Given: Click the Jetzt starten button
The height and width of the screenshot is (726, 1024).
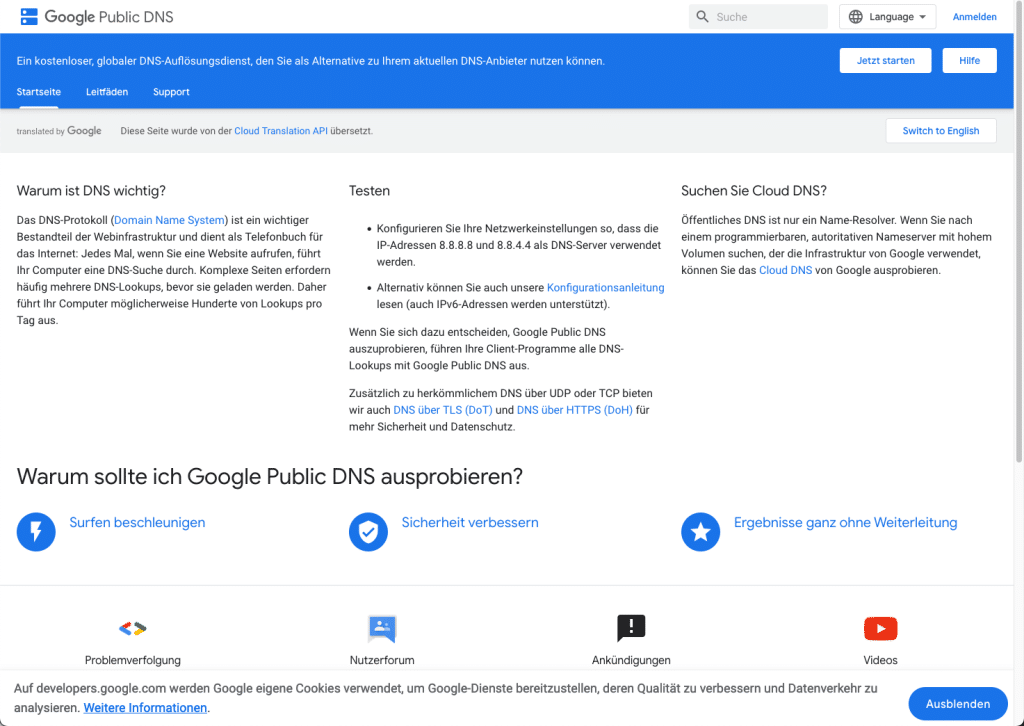Looking at the screenshot, I should (x=885, y=60).
